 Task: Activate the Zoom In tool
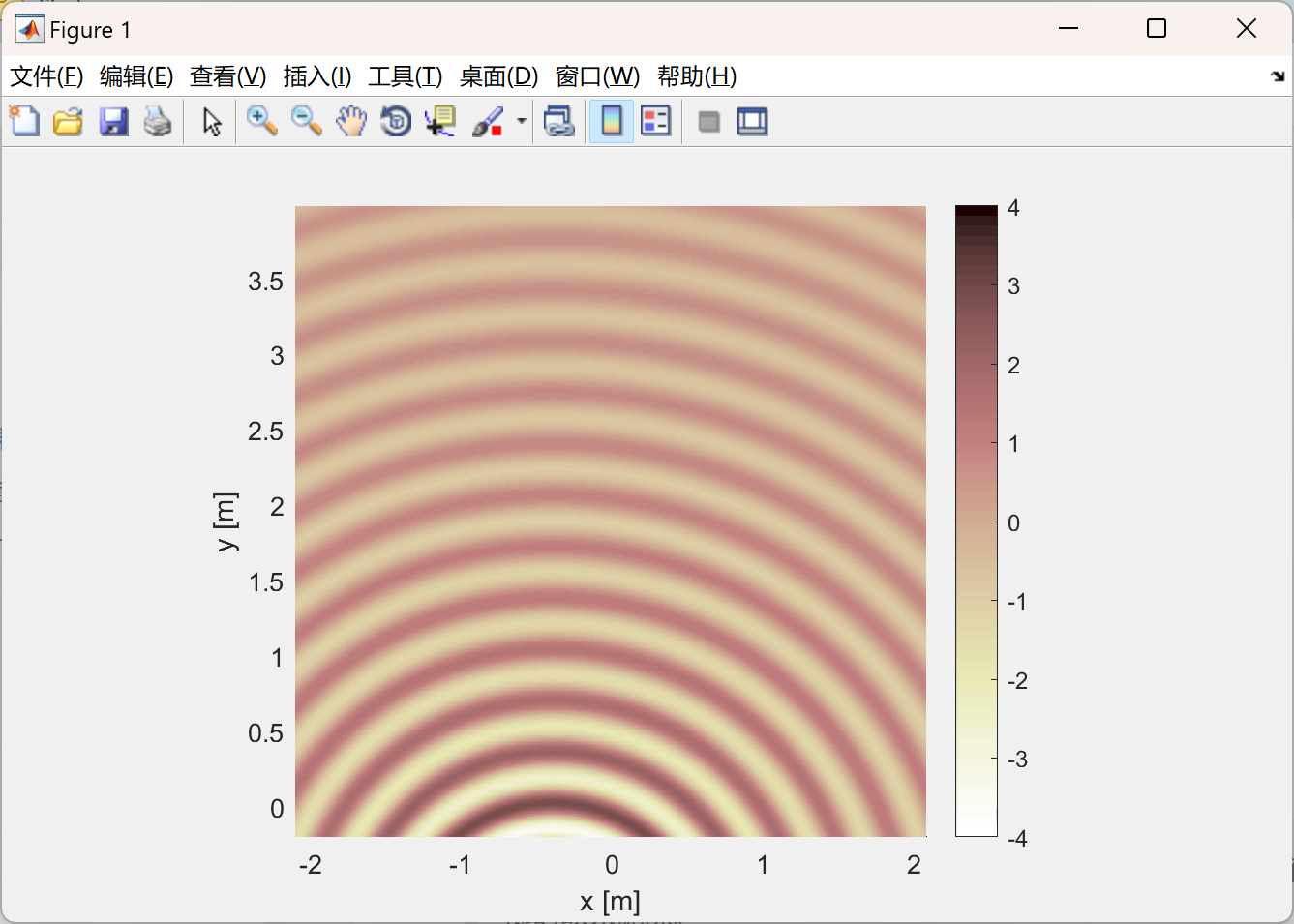click(261, 122)
